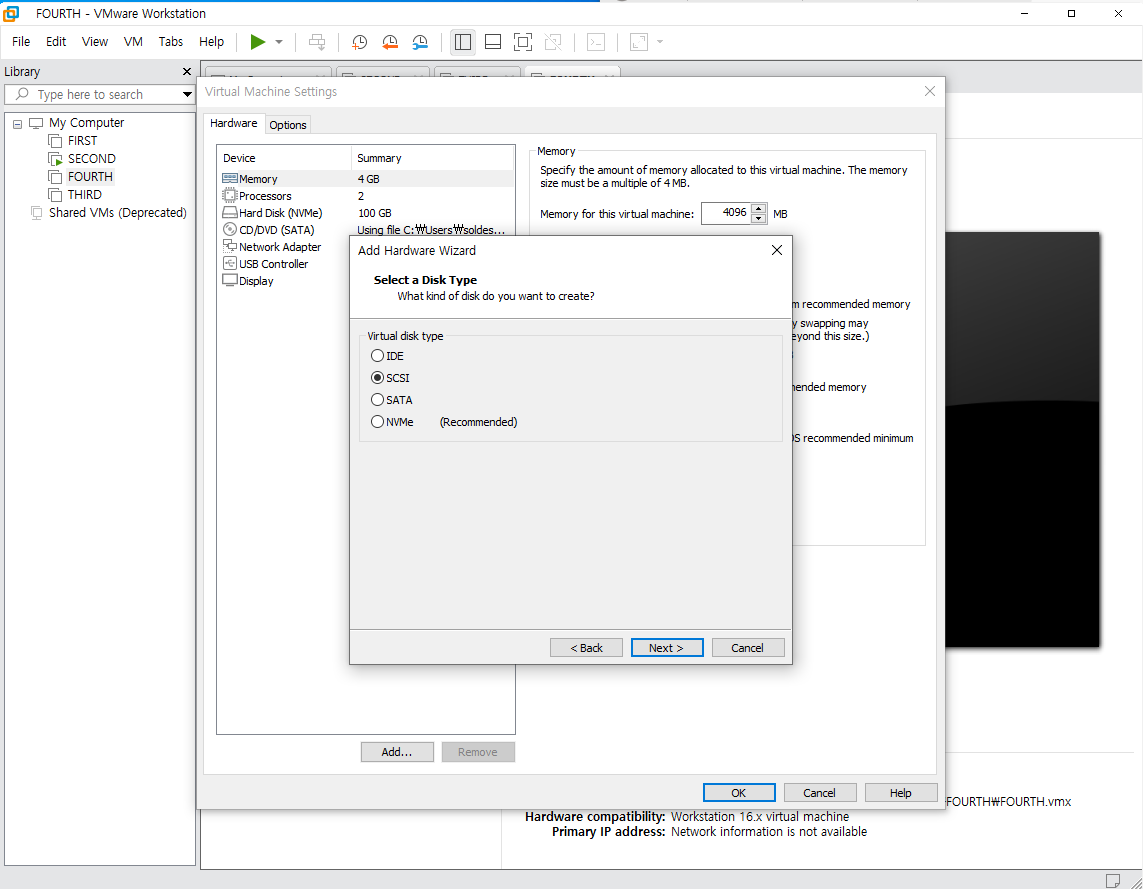Image resolution: width=1143 pixels, height=889 pixels.
Task: Click Send Ctrl+Alt+Del toolbar icon
Action: pos(317,42)
